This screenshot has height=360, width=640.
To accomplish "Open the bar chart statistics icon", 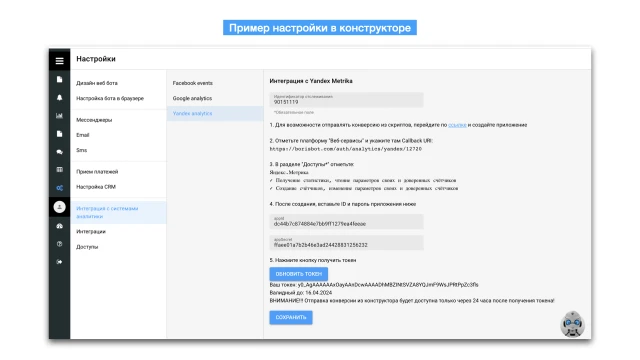I will click(x=60, y=116).
